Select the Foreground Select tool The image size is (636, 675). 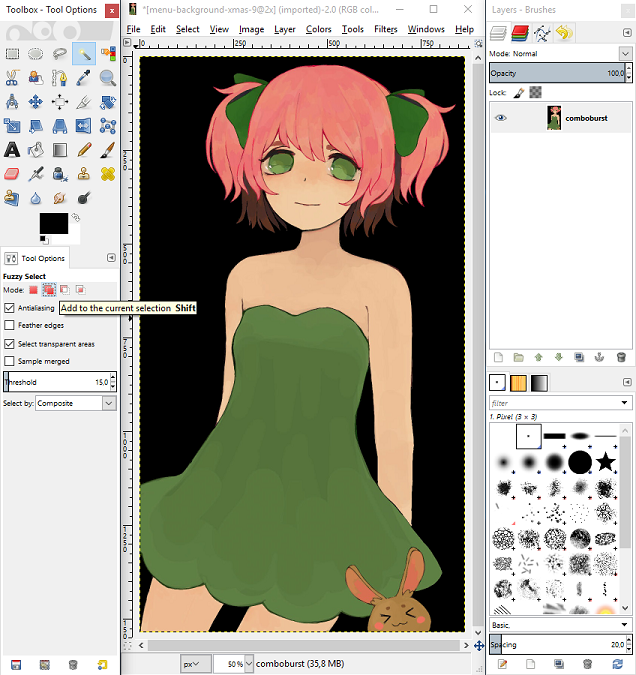pos(36,78)
